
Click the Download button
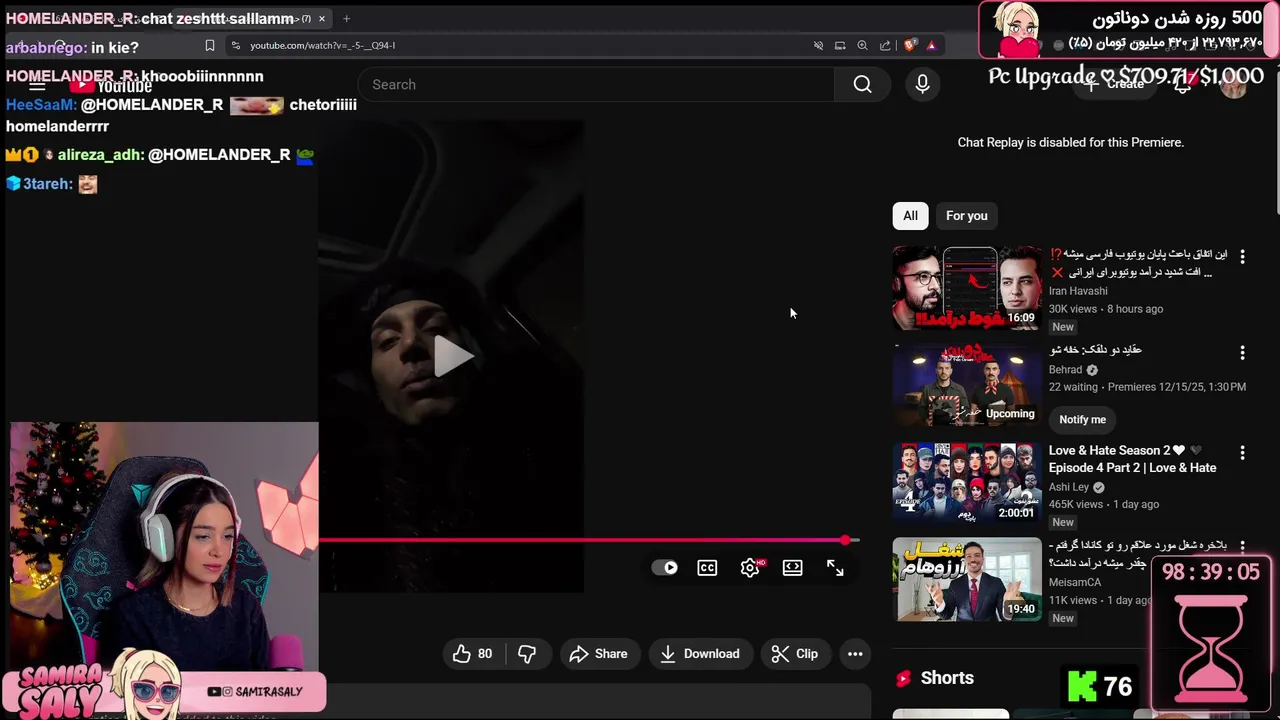[700, 654]
